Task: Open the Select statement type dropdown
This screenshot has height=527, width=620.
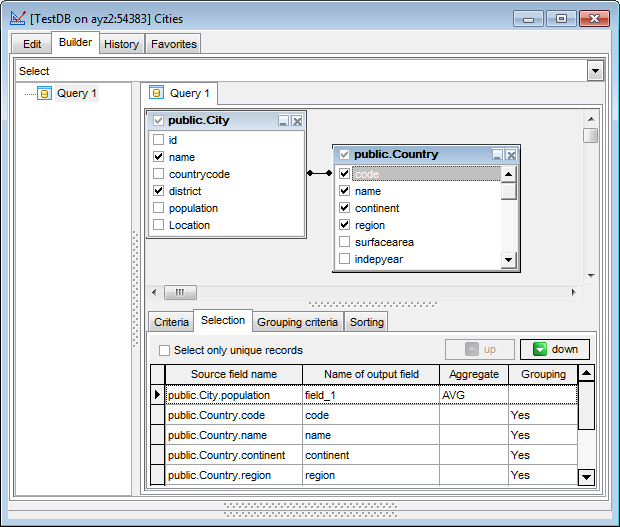Action: point(595,71)
